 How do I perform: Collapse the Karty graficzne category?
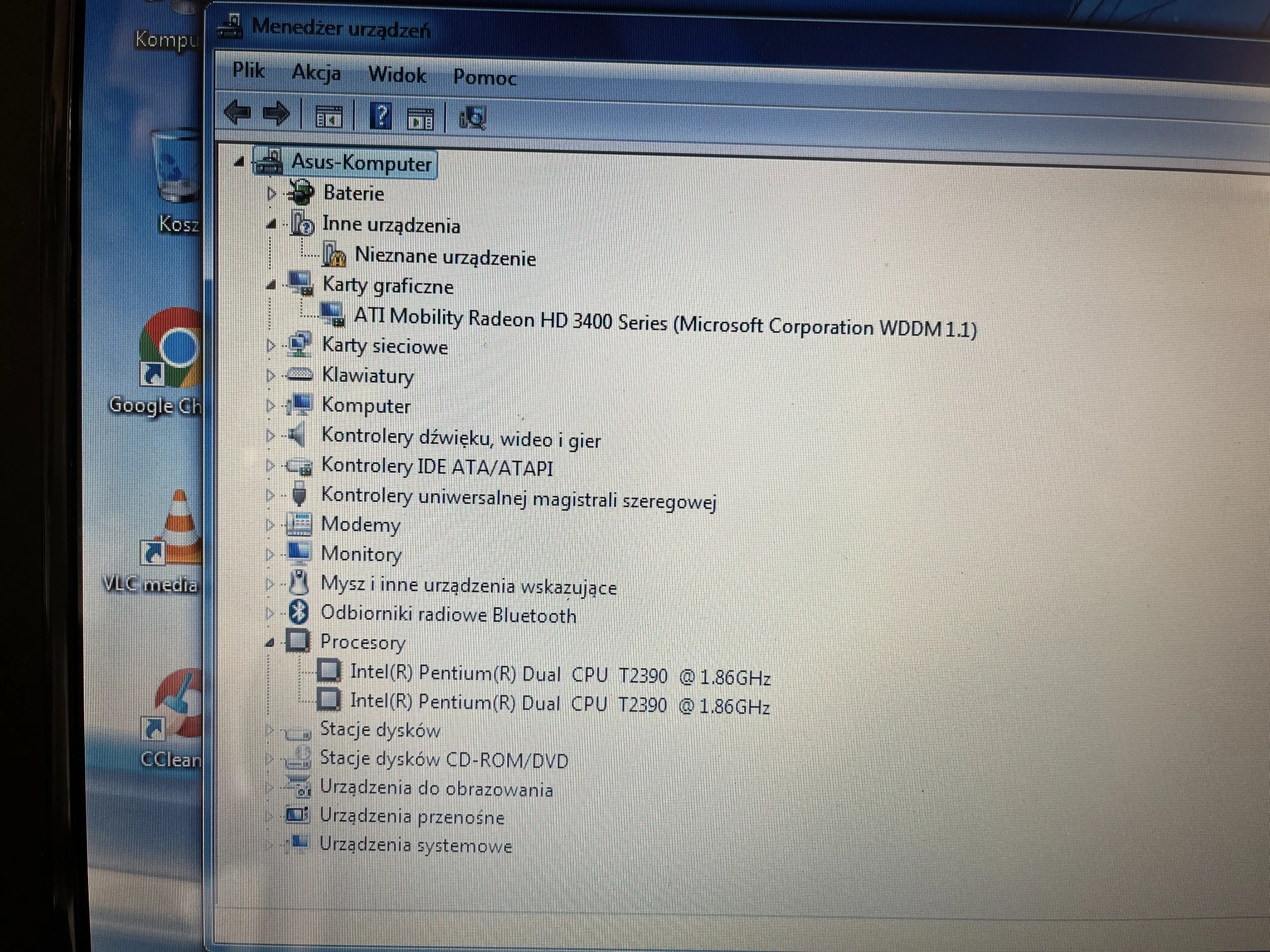(270, 285)
